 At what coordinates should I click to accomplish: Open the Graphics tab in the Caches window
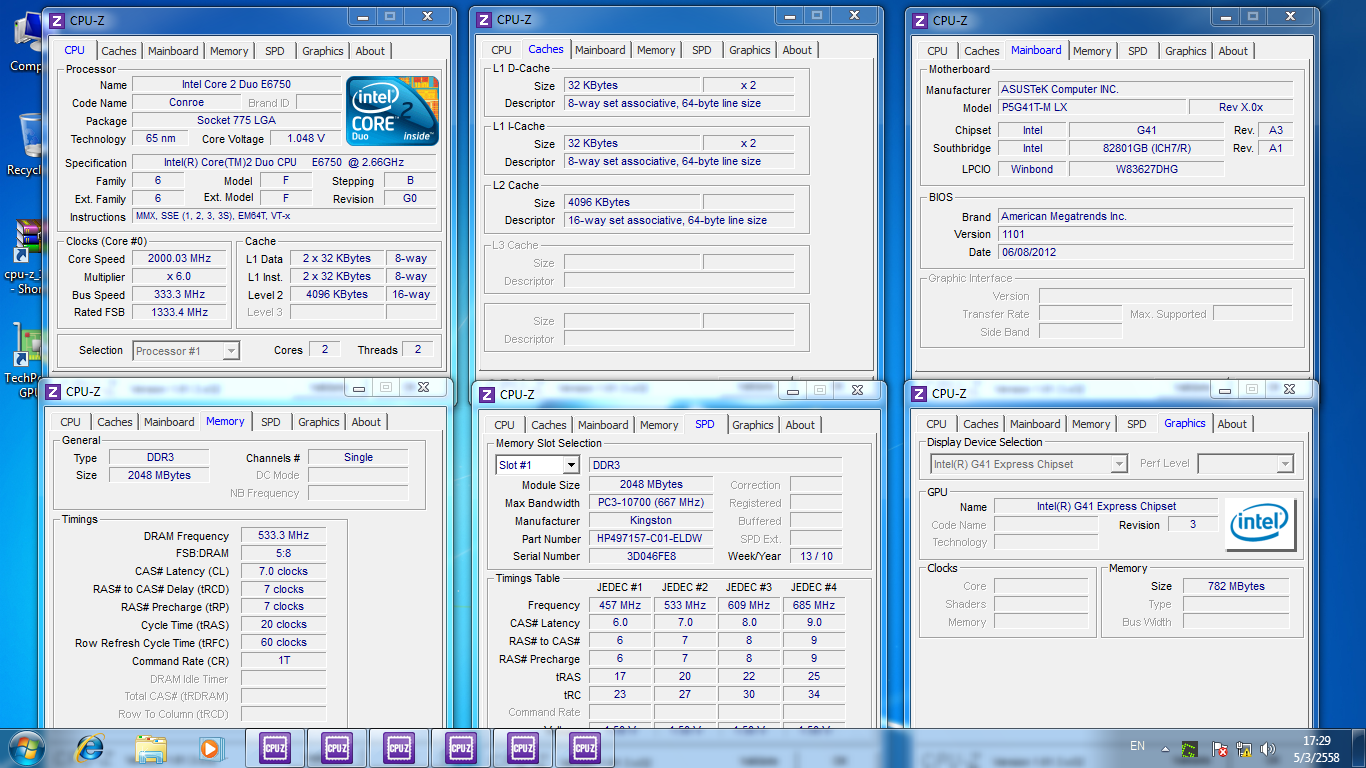pyautogui.click(x=750, y=50)
